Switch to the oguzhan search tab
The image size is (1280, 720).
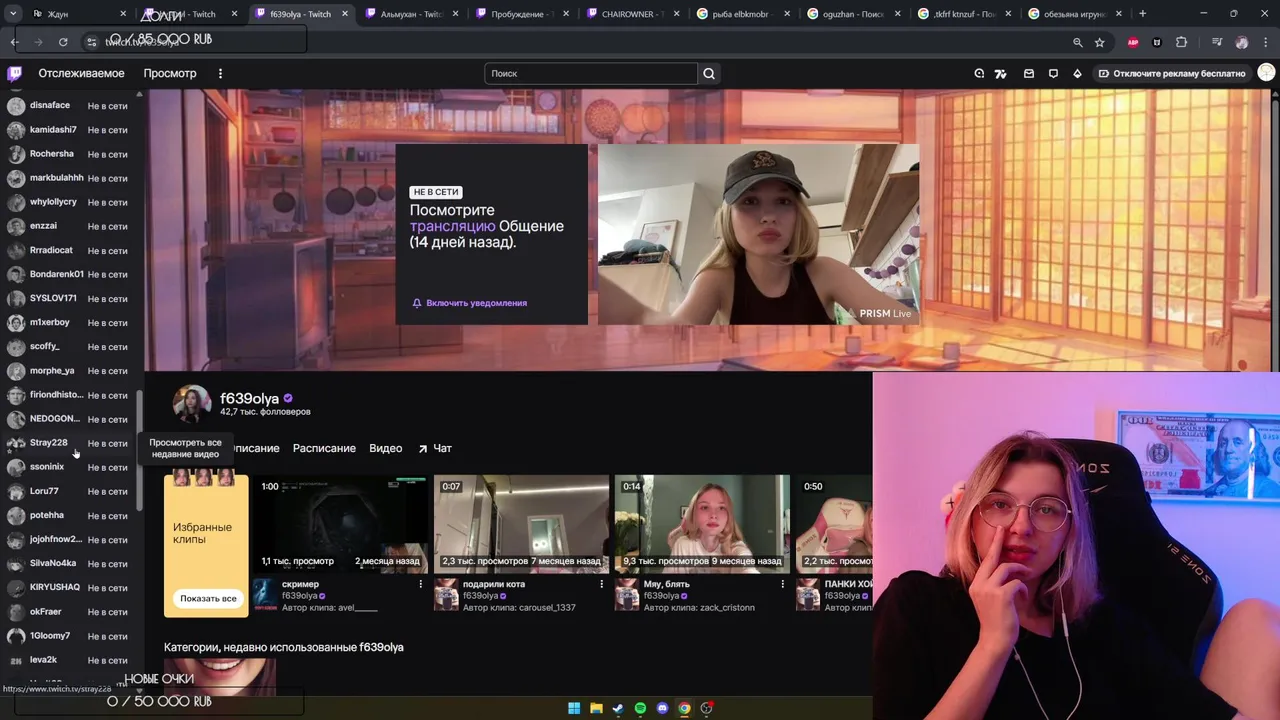tap(854, 14)
